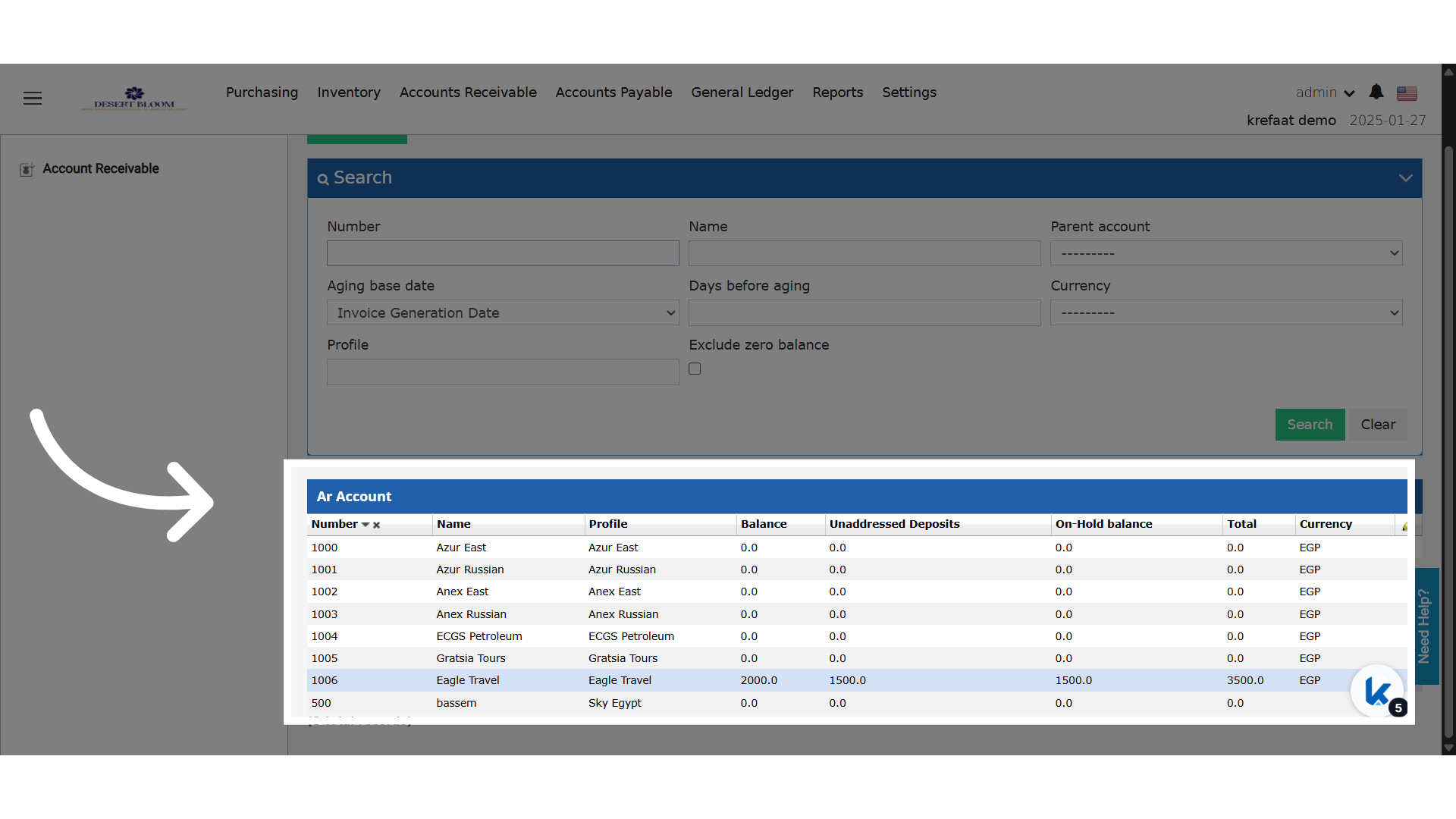Click the date 2025-01-27
Viewport: 1456px width, 819px height.
click(x=1388, y=121)
